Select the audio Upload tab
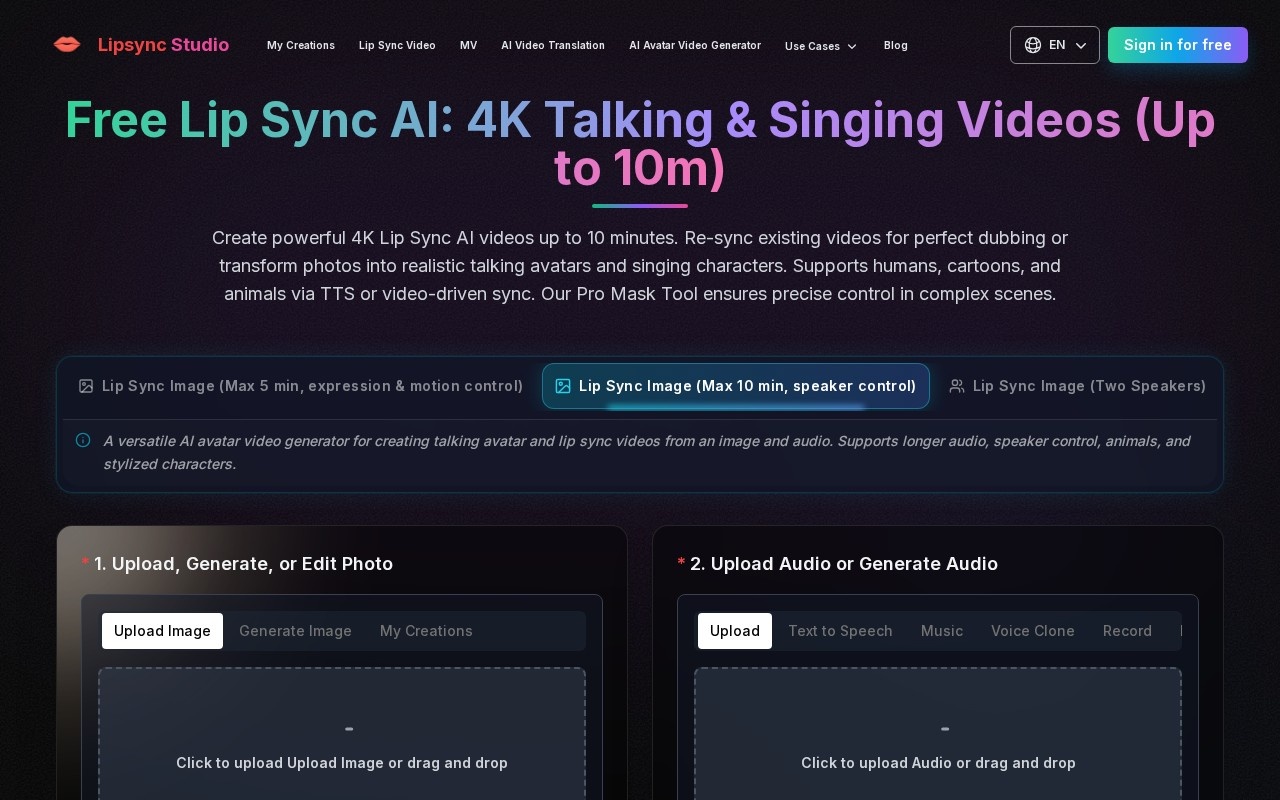1280x800 pixels. click(x=735, y=631)
